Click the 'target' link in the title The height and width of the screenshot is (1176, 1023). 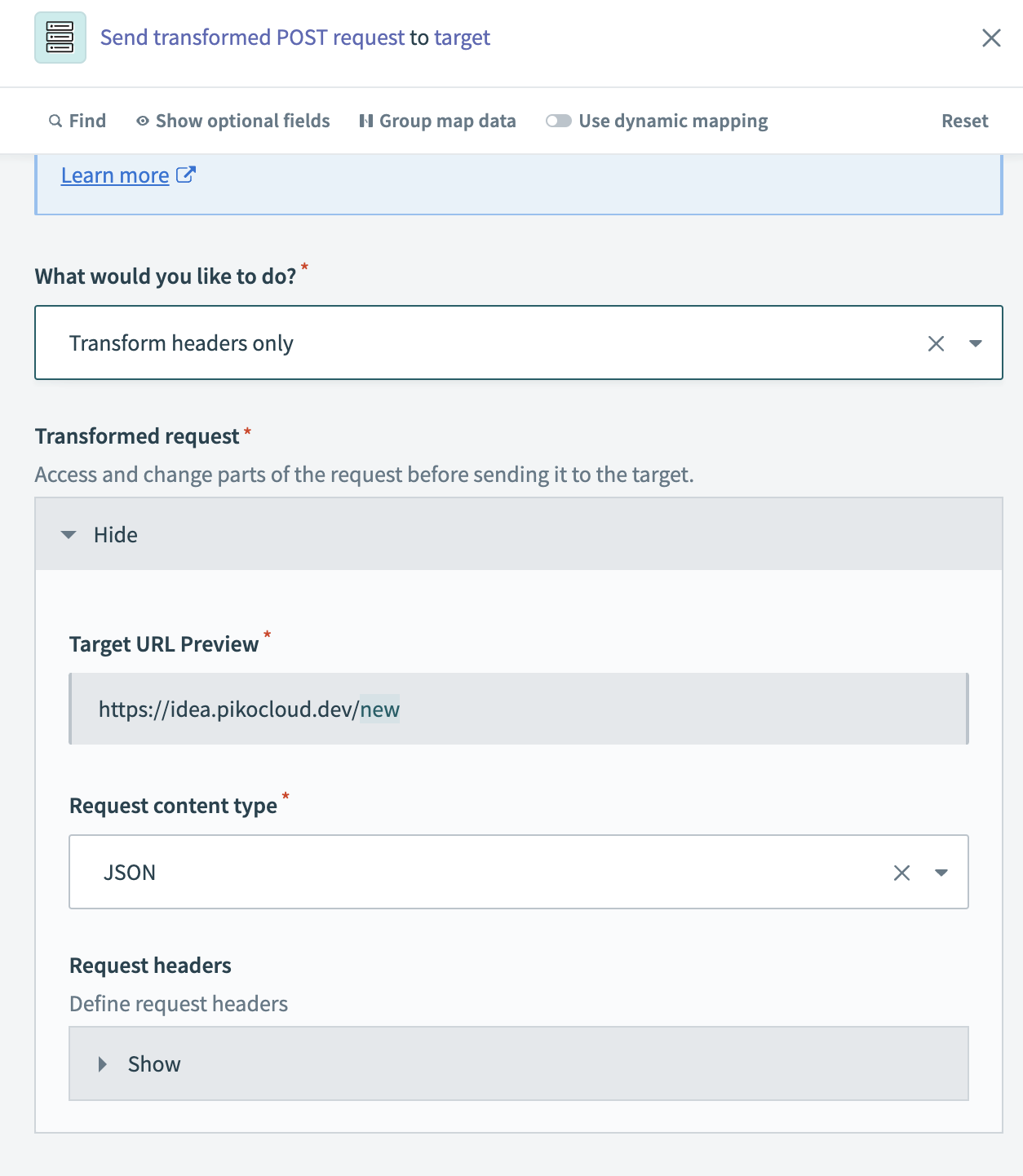pos(462,38)
